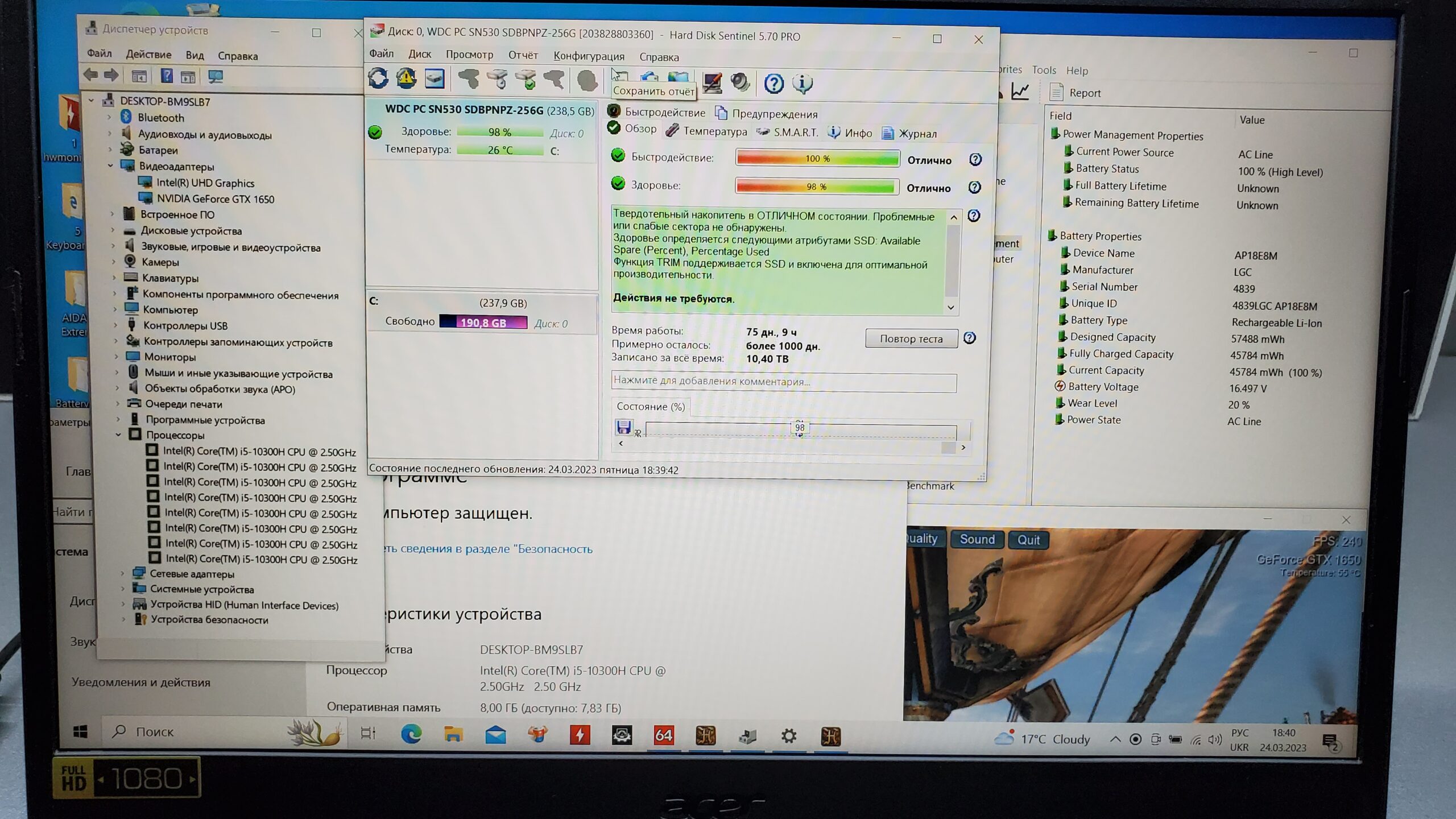Click the floppy save icon in Состояние graph

pyautogui.click(x=624, y=427)
